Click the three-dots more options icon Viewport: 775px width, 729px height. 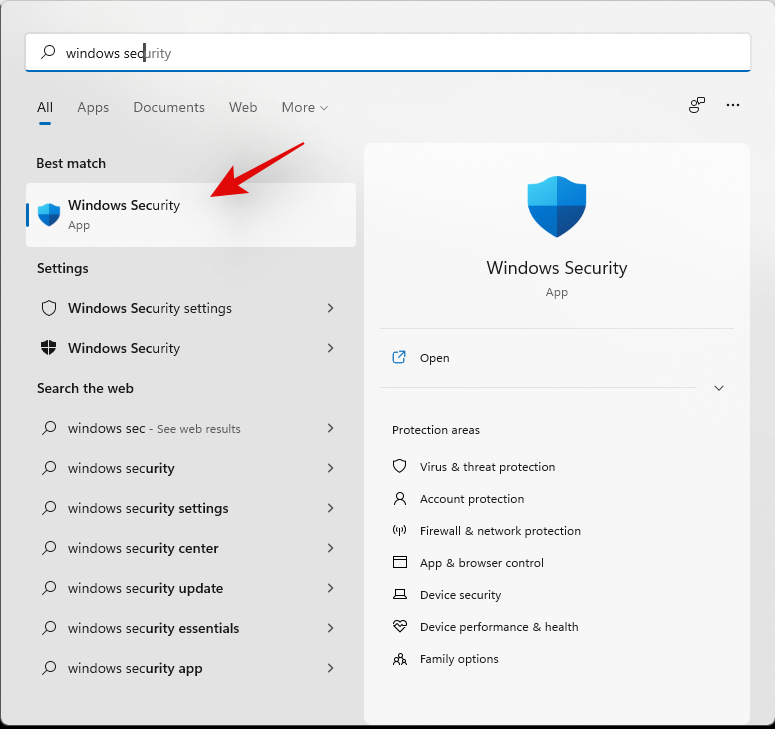tap(733, 106)
